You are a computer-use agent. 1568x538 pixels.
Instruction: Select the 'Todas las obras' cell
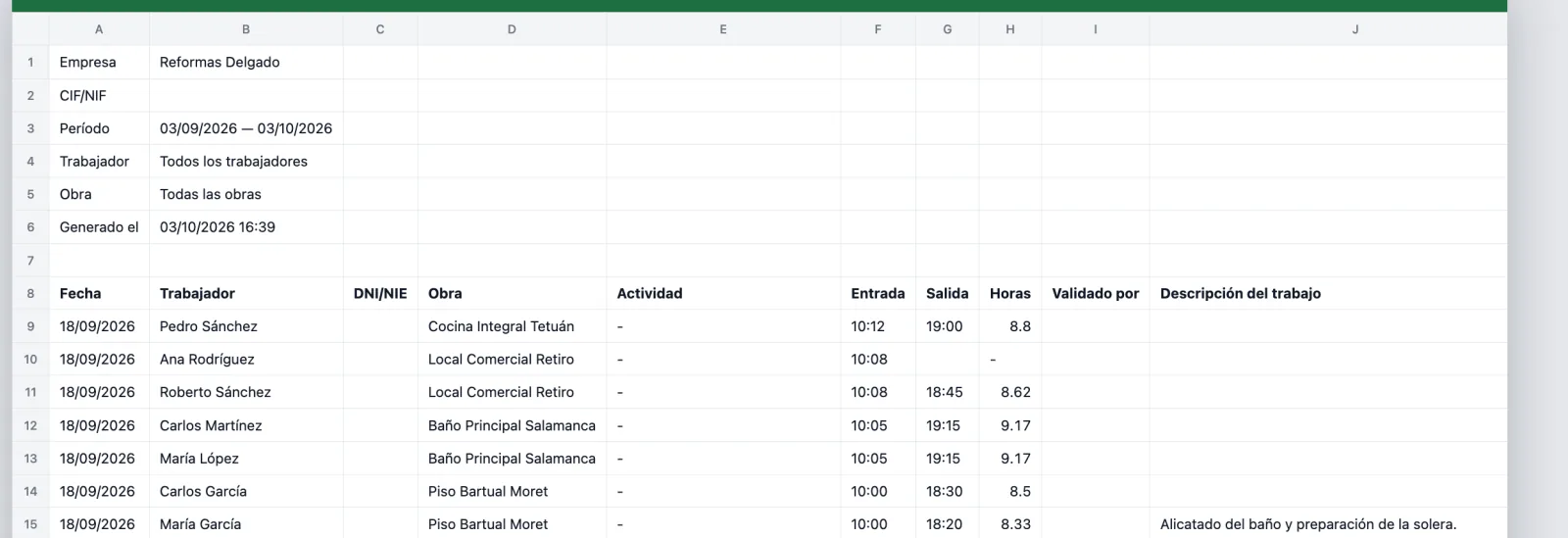(246, 194)
